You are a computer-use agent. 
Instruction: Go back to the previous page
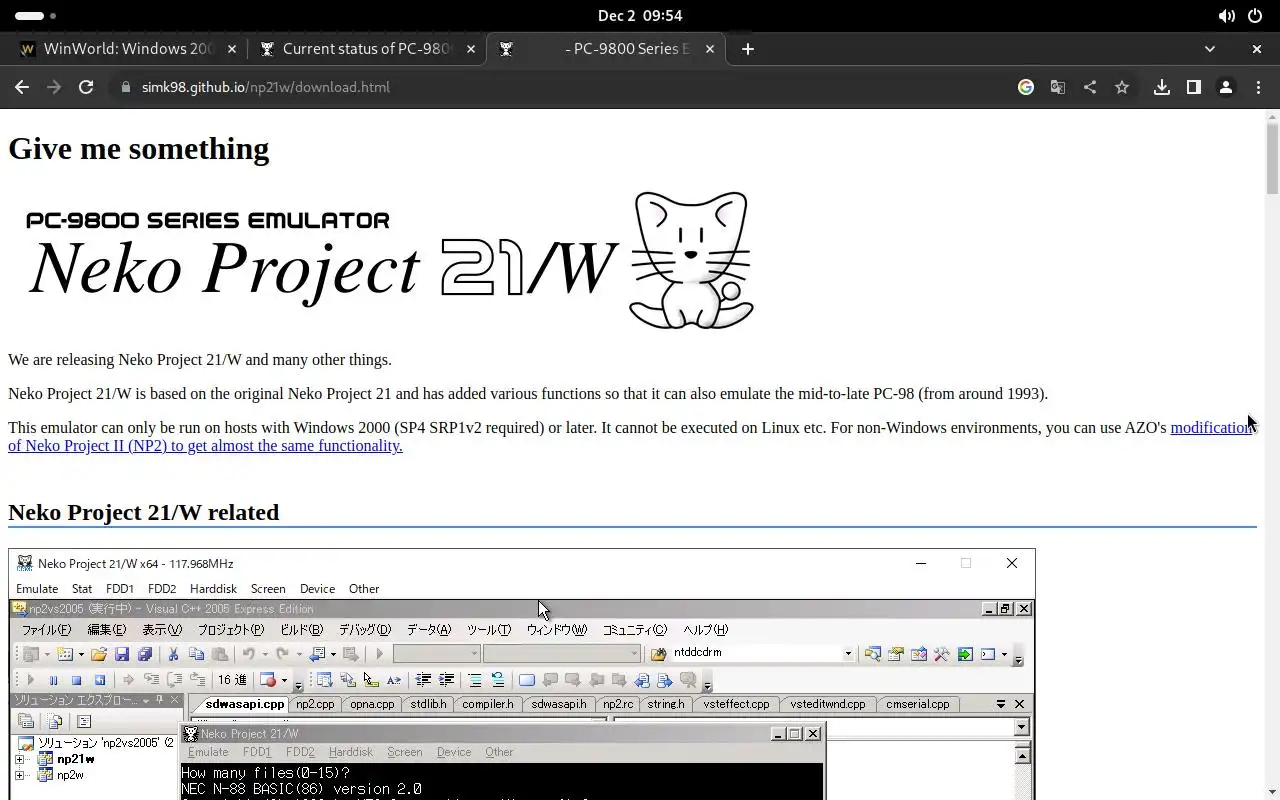click(22, 87)
